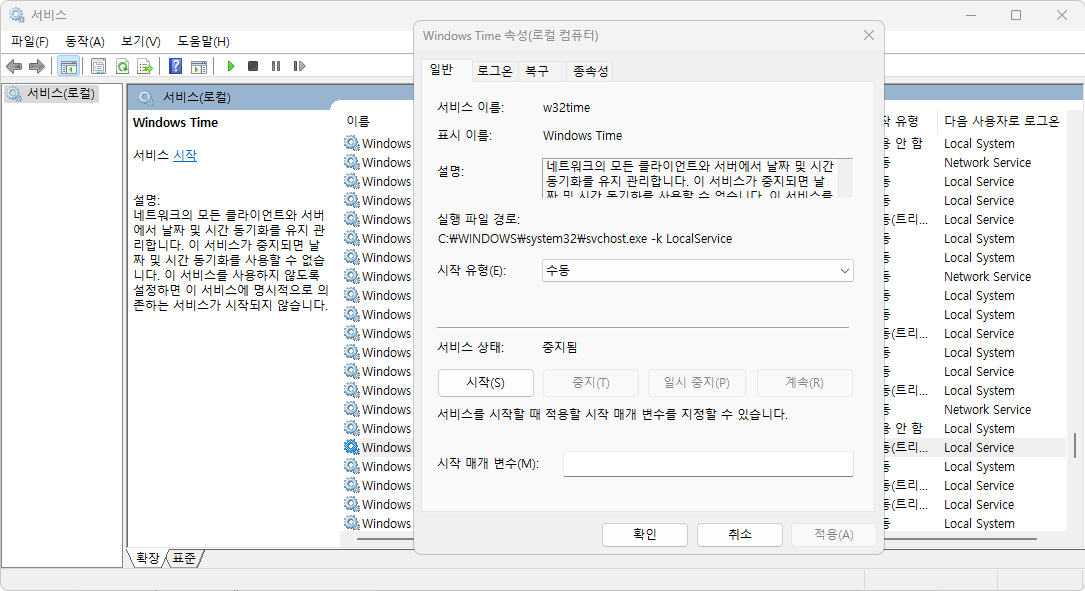Pause service with the toolbar pause icon
Viewport: 1085px width, 591px height.
point(276,66)
